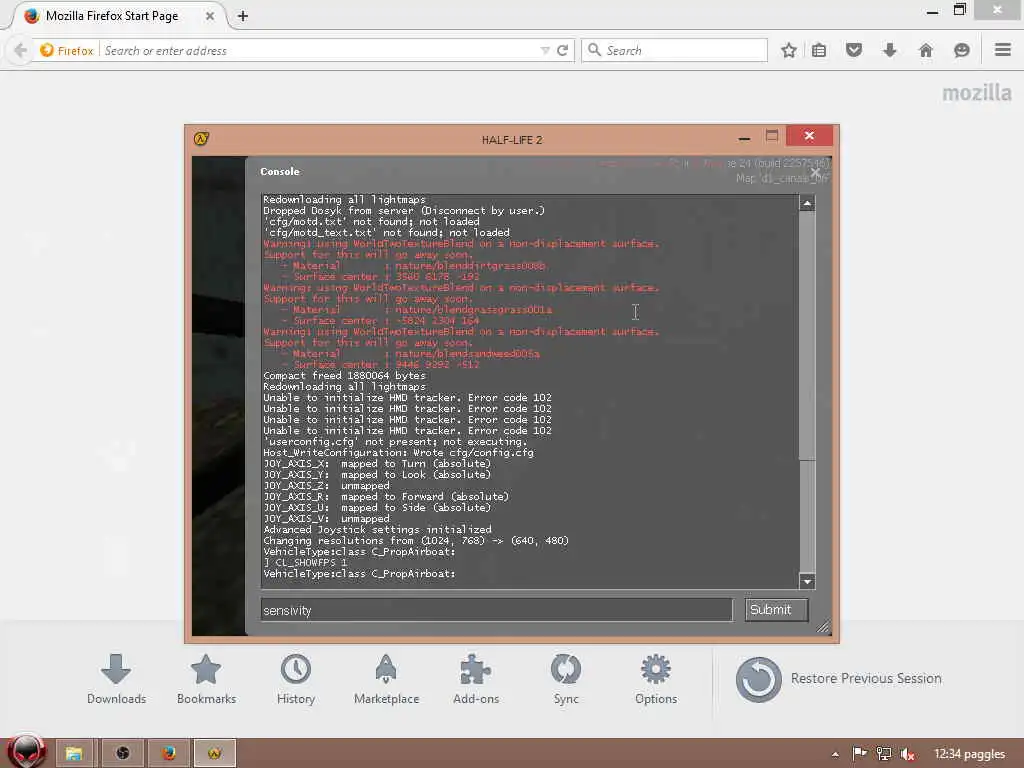This screenshot has height=768, width=1024.
Task: Click 'Host_WriteConfiguration: Wrote cfg/config.cfg' line
Action: coord(398,453)
